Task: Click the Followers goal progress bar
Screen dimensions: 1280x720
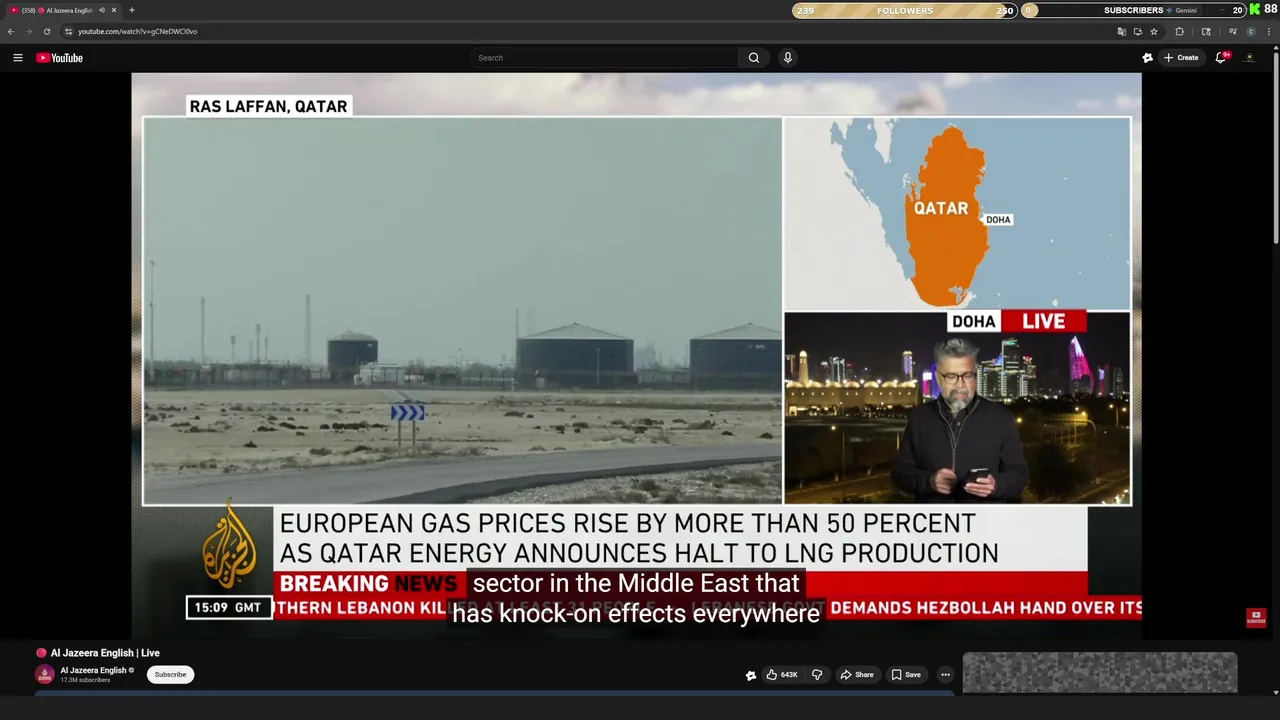Action: pyautogui.click(x=905, y=10)
